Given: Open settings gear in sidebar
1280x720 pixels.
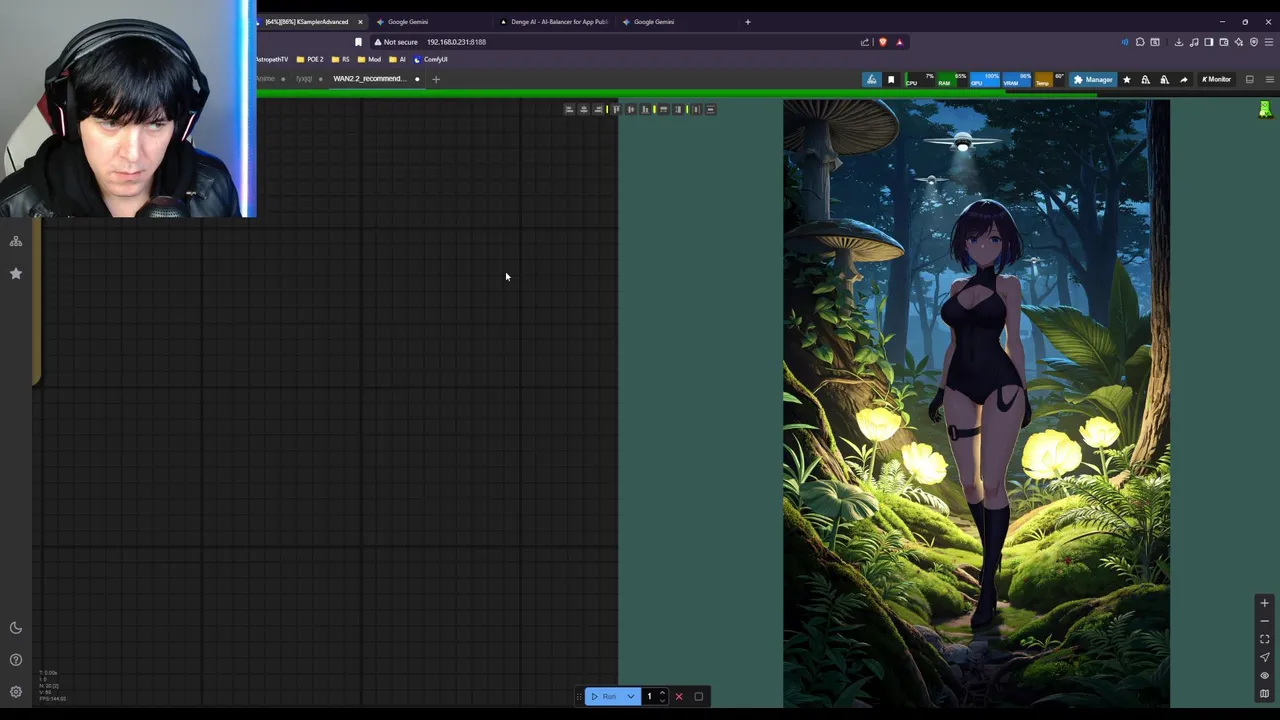Looking at the screenshot, I should 16,692.
